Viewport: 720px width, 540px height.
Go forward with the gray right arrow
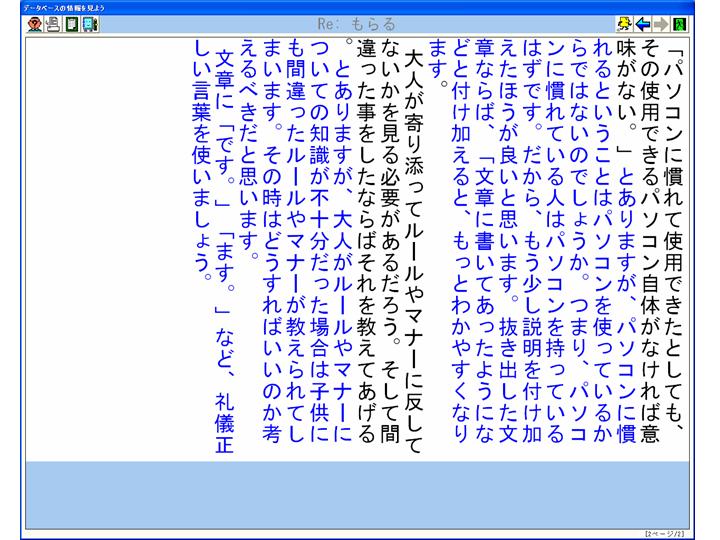(688, 23)
